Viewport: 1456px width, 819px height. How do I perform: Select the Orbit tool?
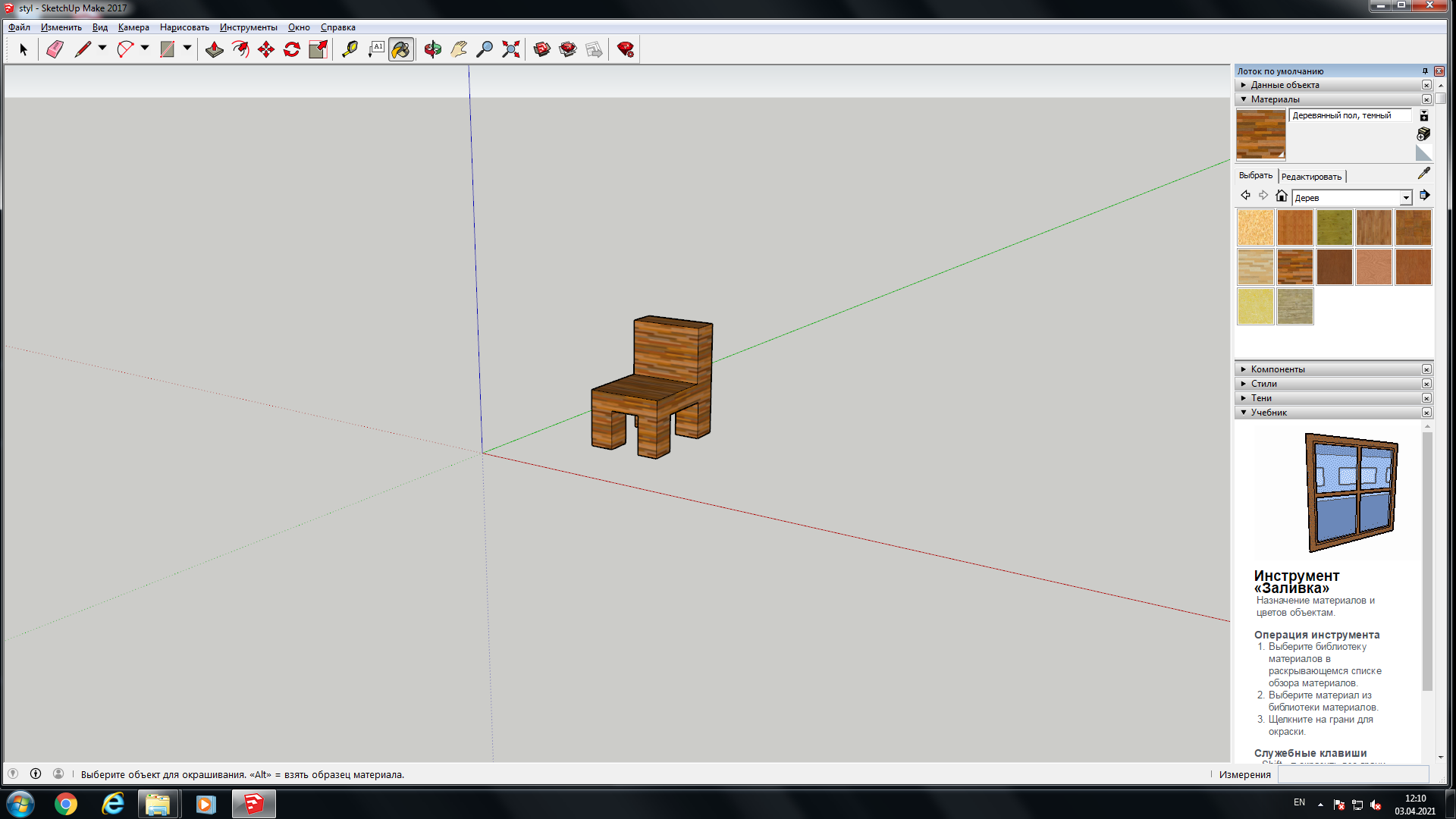tap(433, 49)
